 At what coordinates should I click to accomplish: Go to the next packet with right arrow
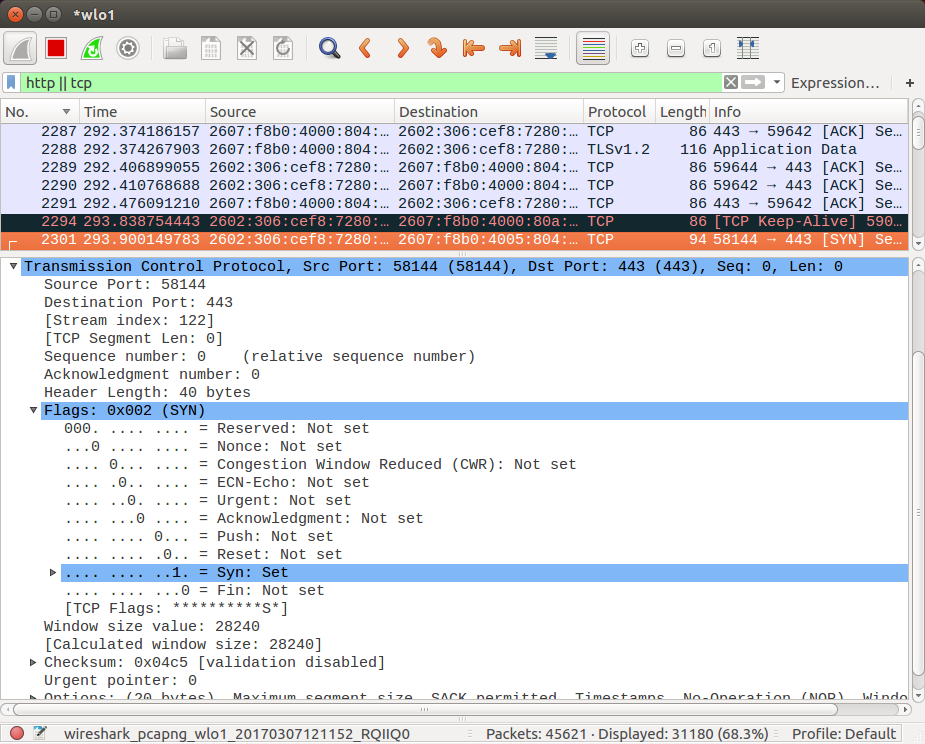(402, 48)
